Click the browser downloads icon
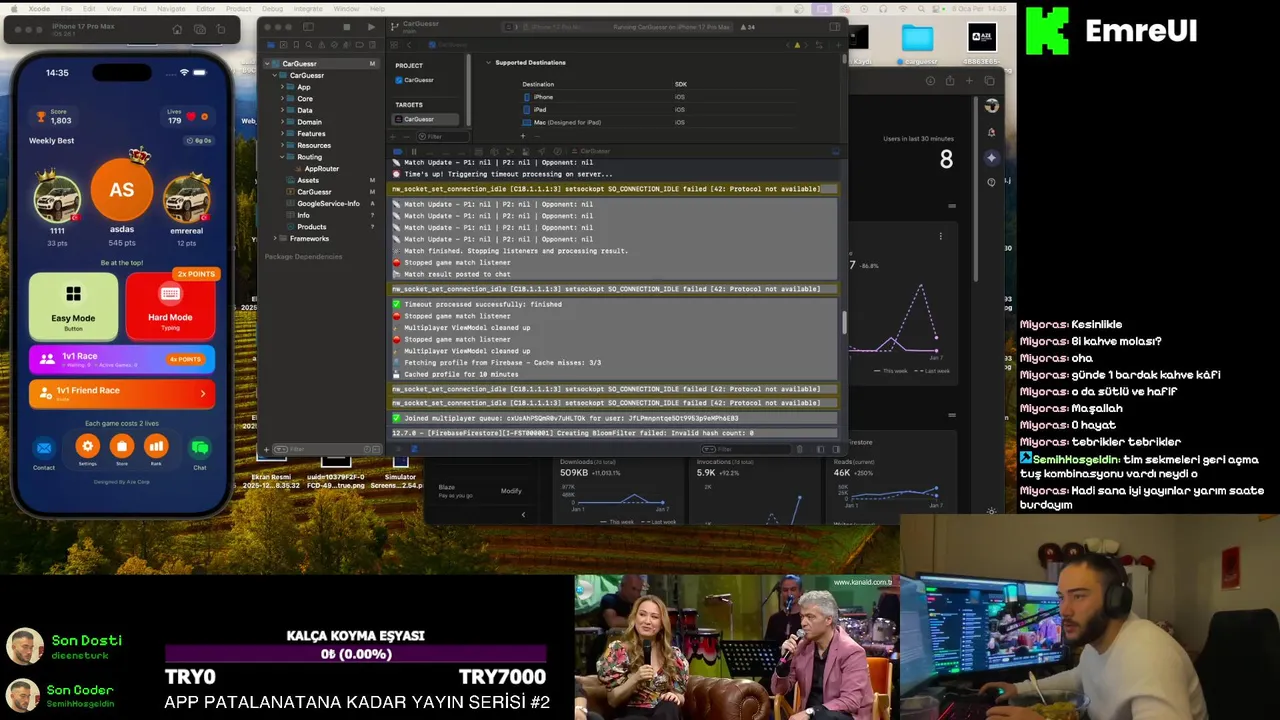This screenshot has width=1280, height=720. [930, 81]
